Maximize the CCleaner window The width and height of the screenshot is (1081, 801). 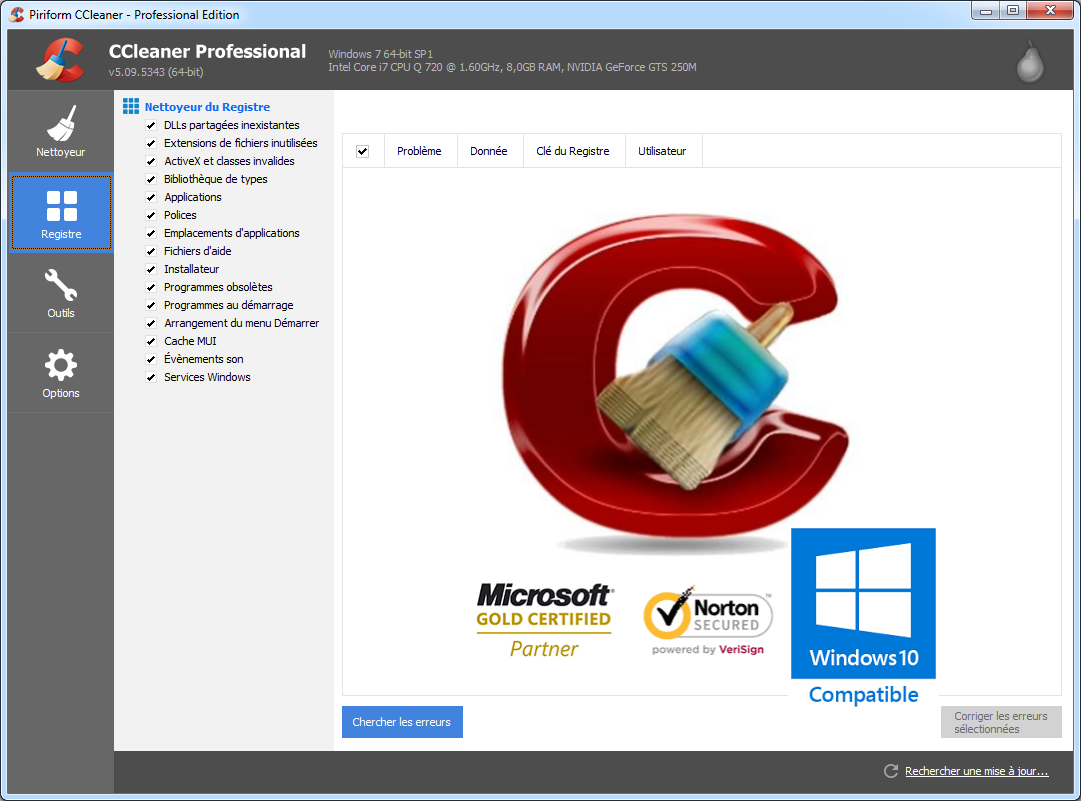[x=1013, y=10]
